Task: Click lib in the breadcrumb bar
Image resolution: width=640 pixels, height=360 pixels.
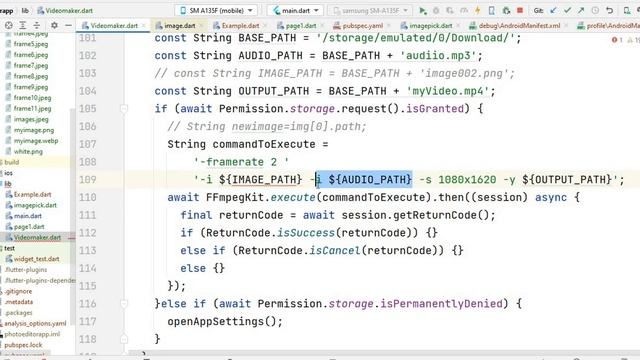Action: coord(25,11)
